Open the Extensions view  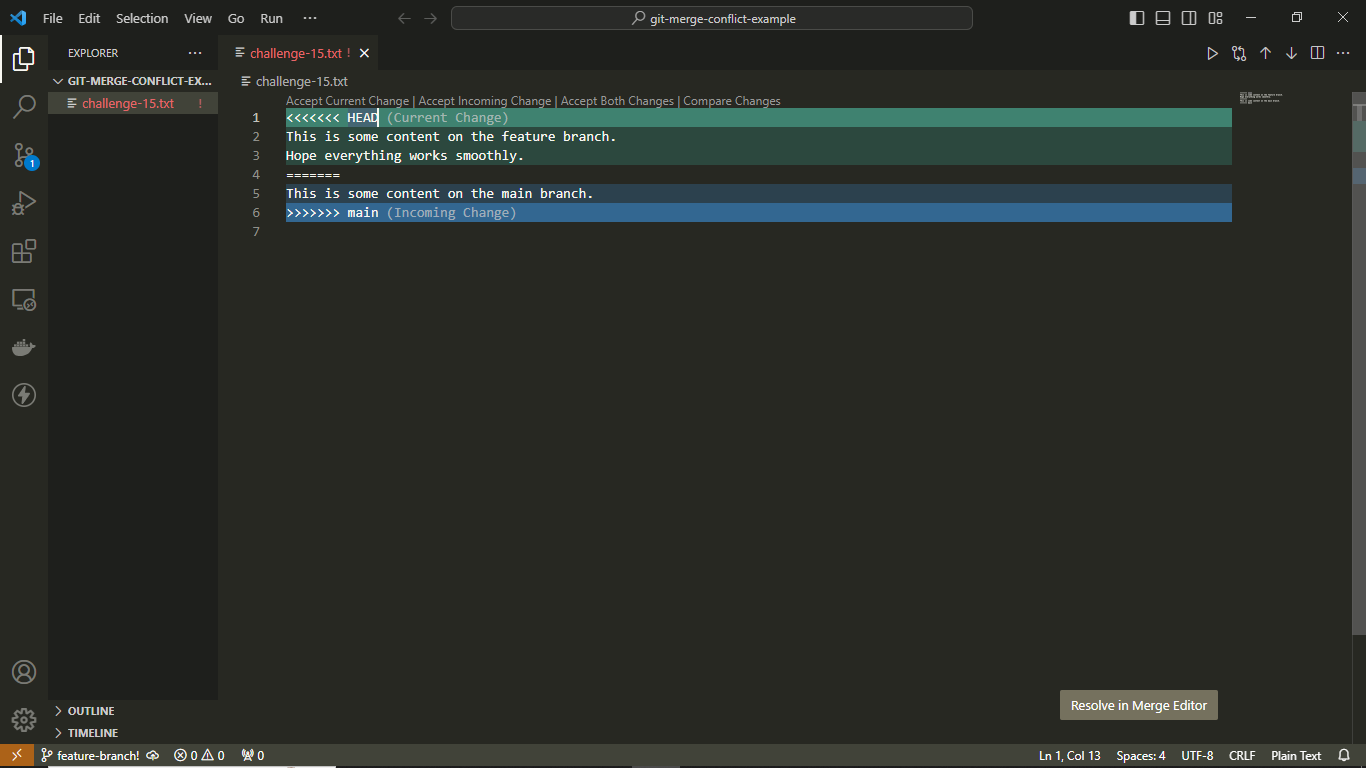tap(24, 251)
